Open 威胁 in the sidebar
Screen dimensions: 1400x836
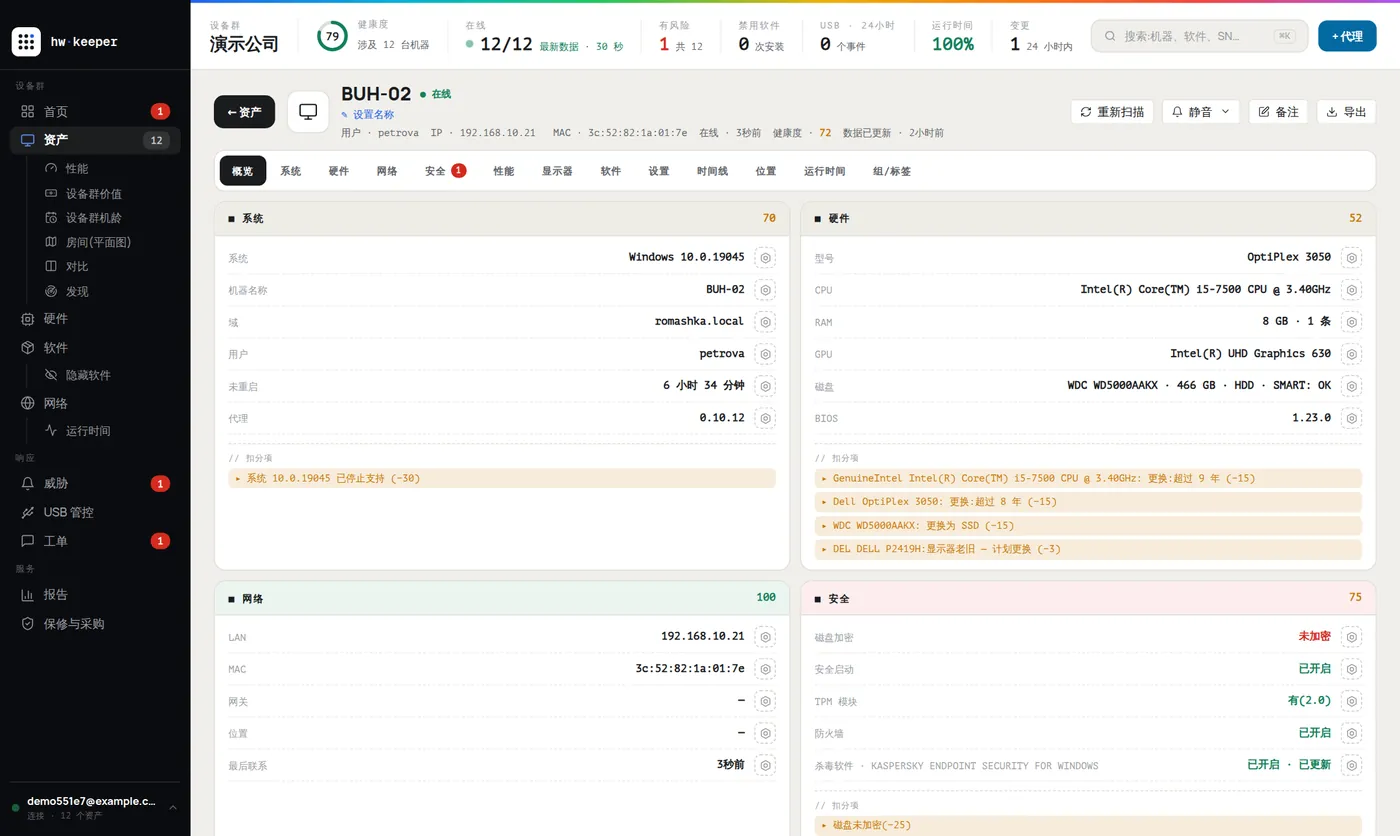point(95,483)
